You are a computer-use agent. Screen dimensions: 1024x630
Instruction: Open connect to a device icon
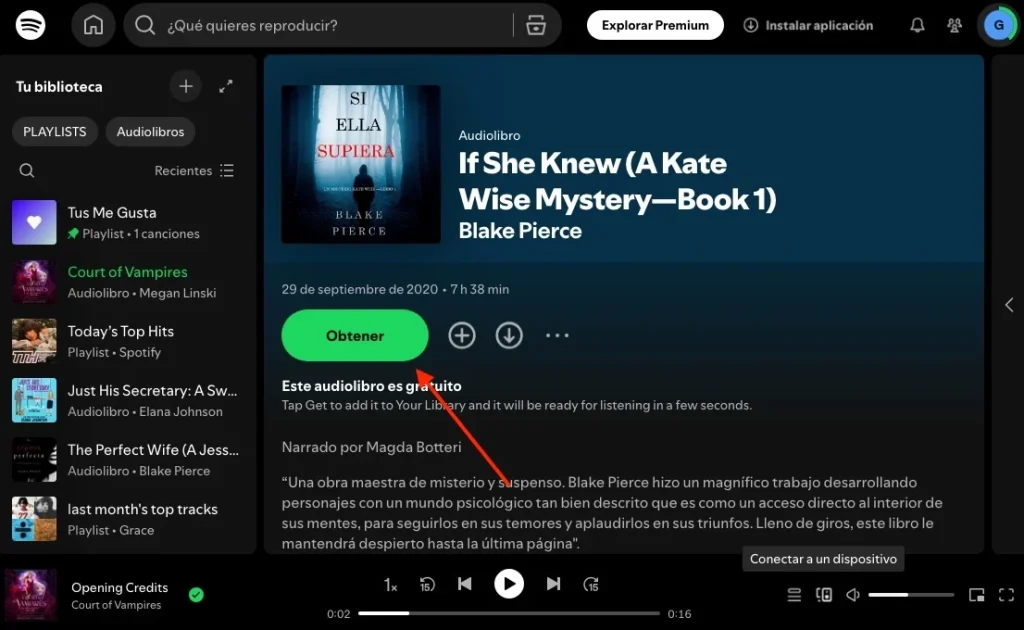coord(824,595)
